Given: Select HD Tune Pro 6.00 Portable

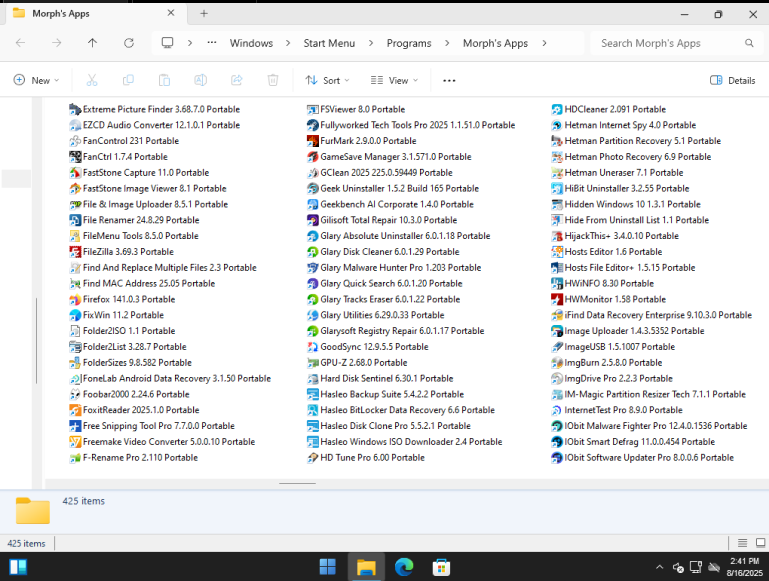Looking at the screenshot, I should pos(366,458).
